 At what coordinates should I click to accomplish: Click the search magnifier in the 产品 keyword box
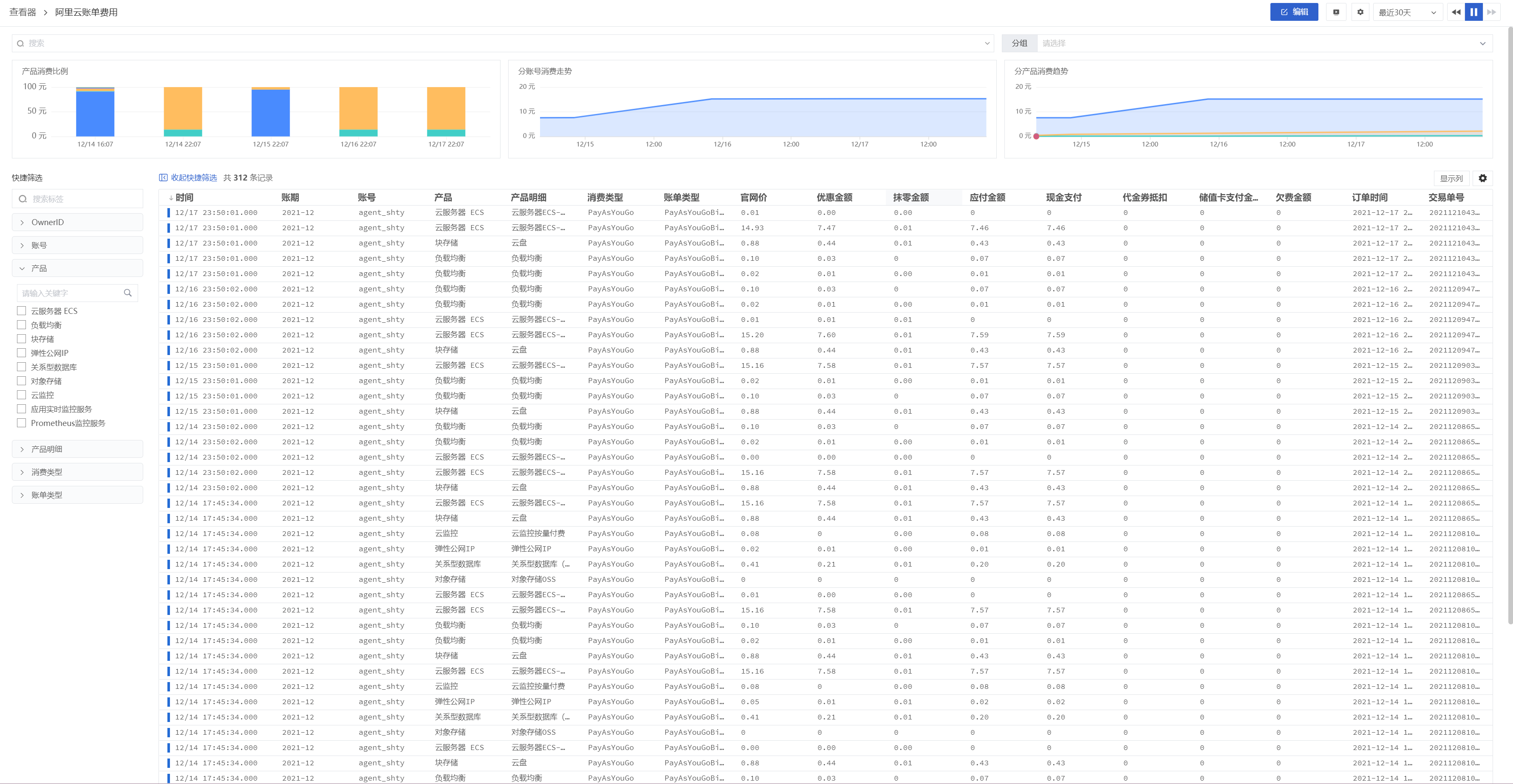(x=127, y=293)
